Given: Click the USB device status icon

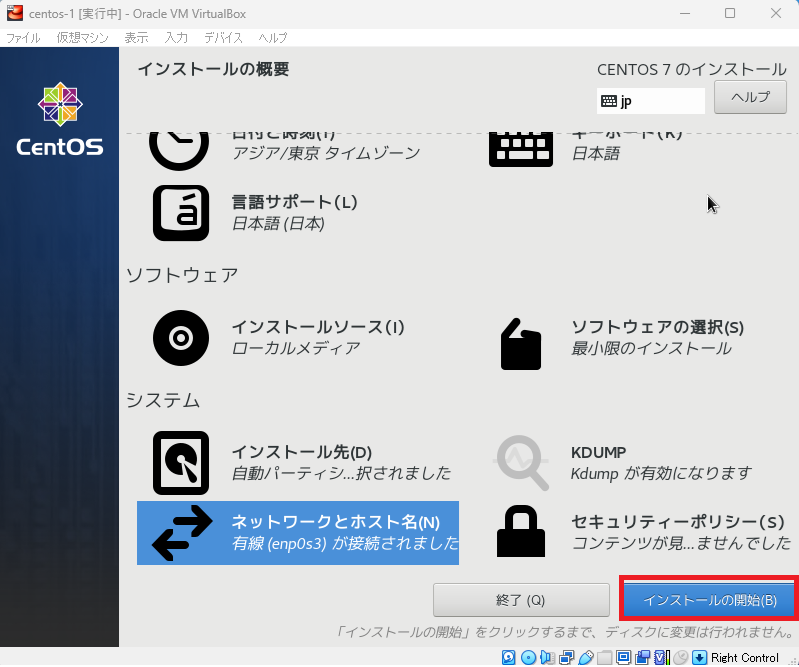Looking at the screenshot, I should [x=585, y=657].
